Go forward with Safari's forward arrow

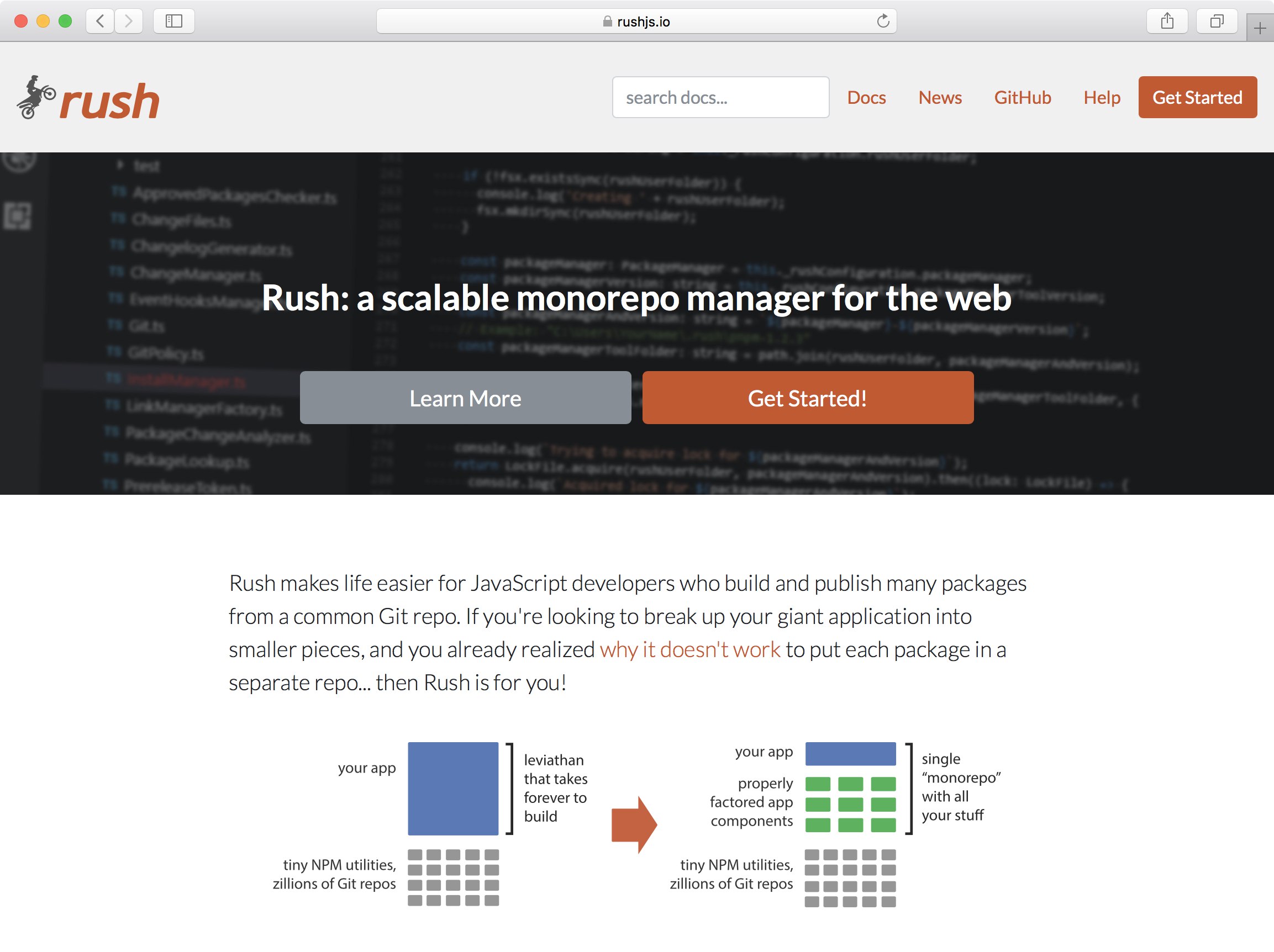(x=128, y=22)
